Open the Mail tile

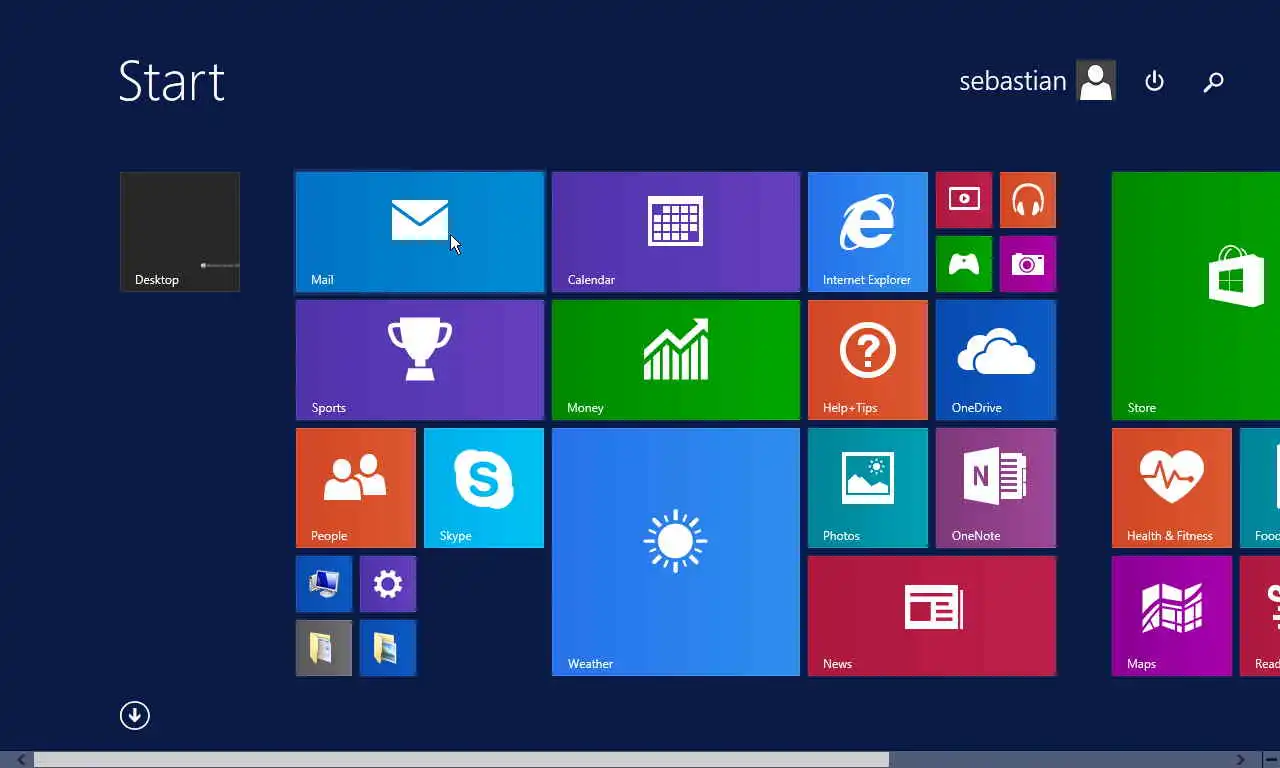(420, 232)
